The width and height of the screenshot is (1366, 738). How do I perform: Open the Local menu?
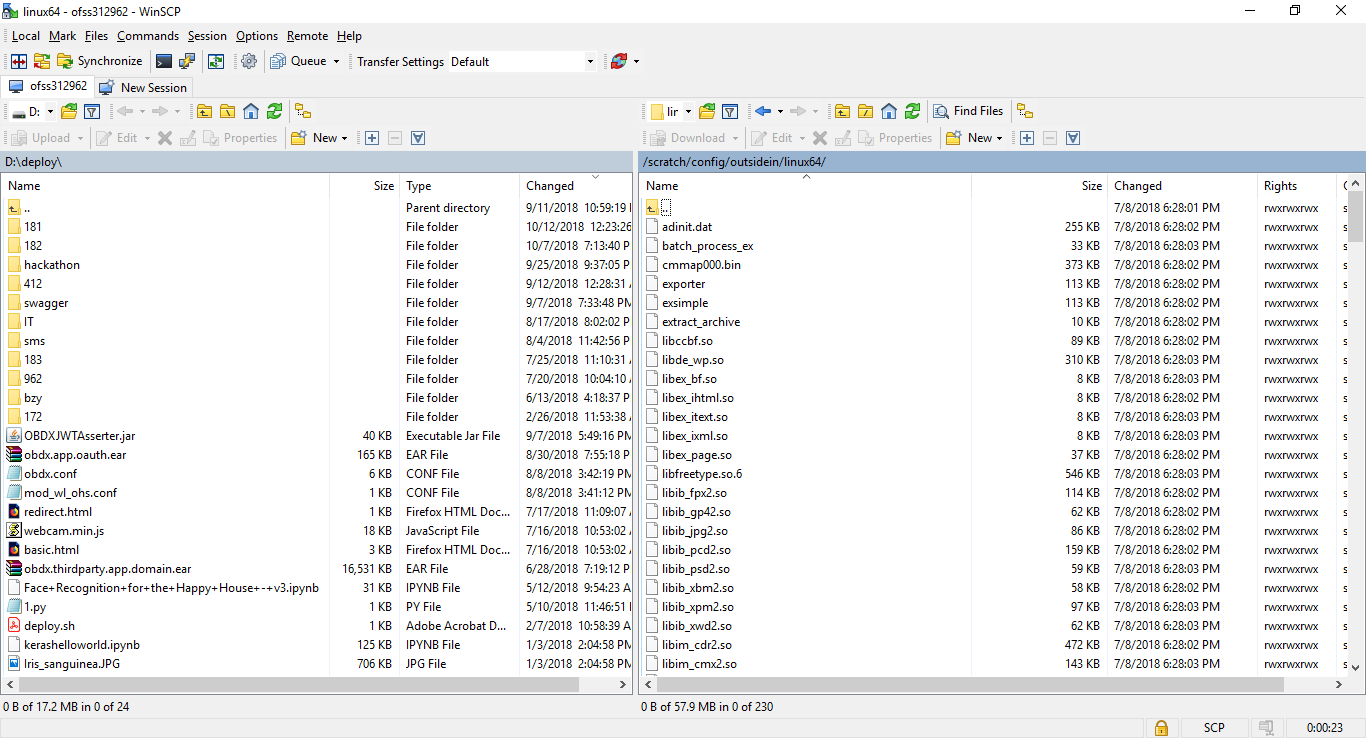tap(26, 36)
